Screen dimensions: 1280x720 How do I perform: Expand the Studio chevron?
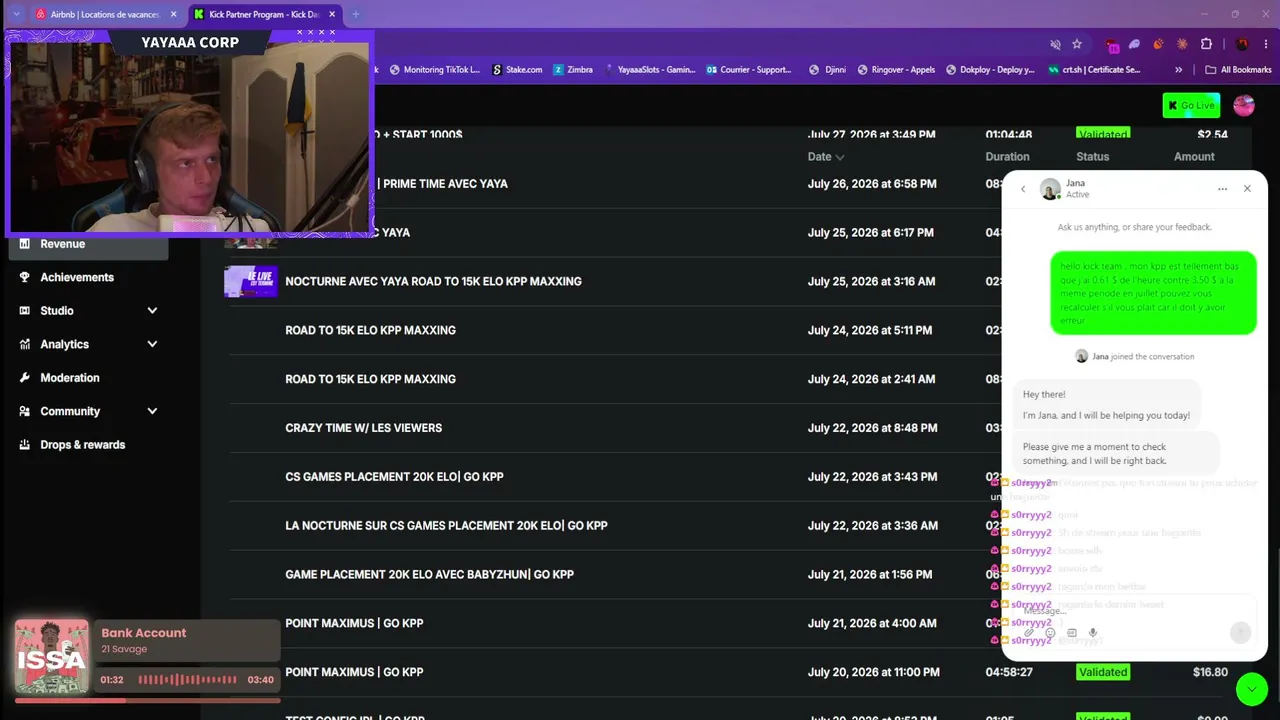[x=152, y=311]
